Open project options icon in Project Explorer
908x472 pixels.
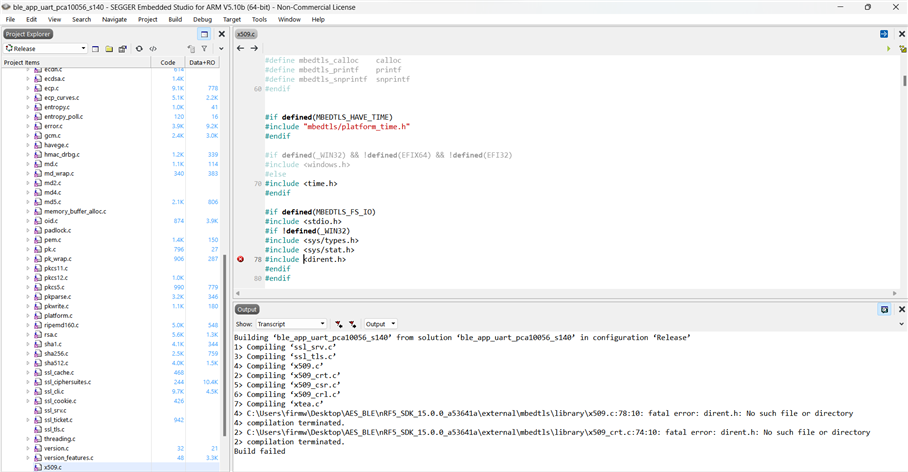click(x=122, y=49)
